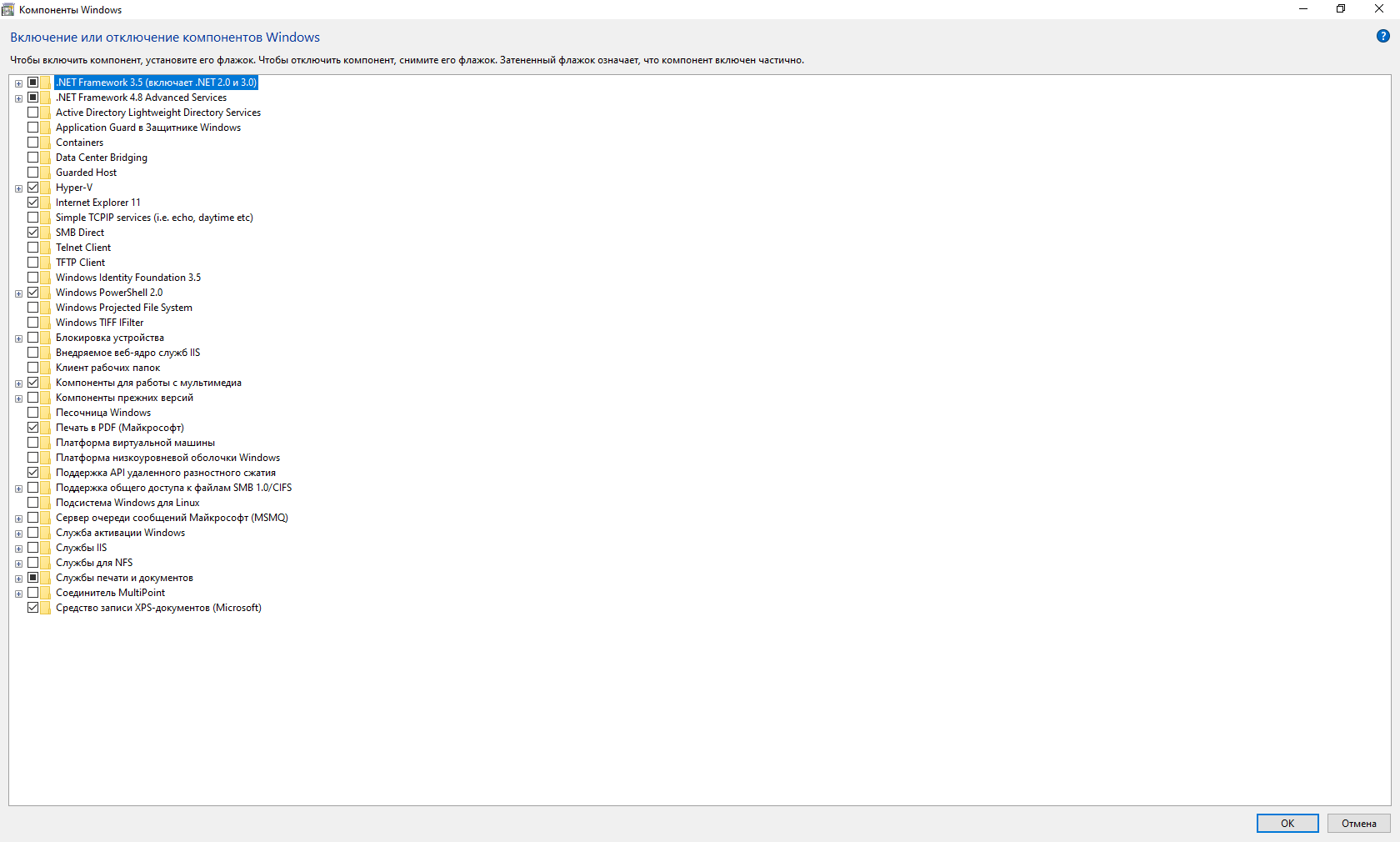Image resolution: width=1400 pixels, height=842 pixels.
Task: Enable Active Directory Lightweight Directory Services checkbox
Action: coord(33,113)
